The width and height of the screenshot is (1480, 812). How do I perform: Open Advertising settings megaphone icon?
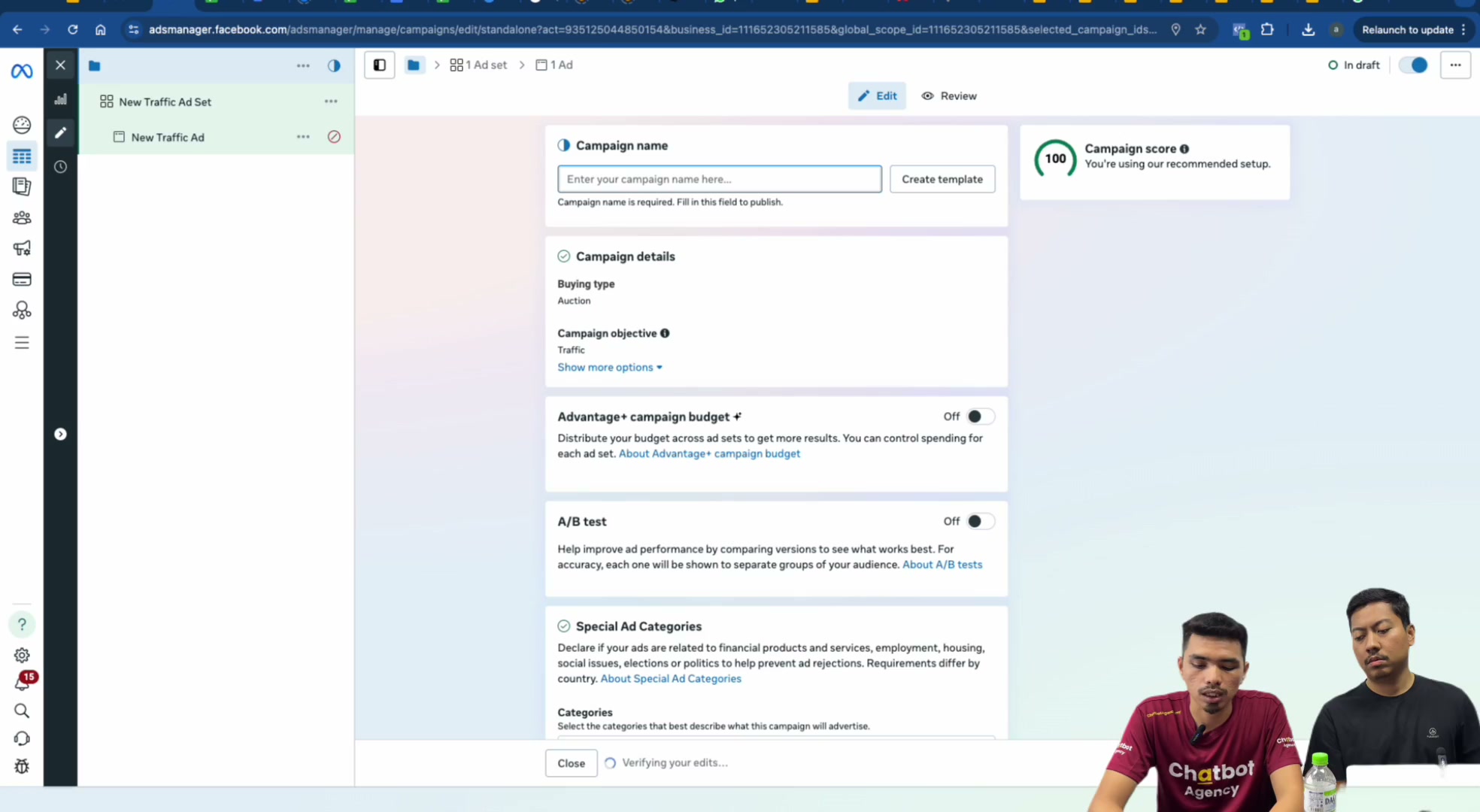[x=22, y=248]
